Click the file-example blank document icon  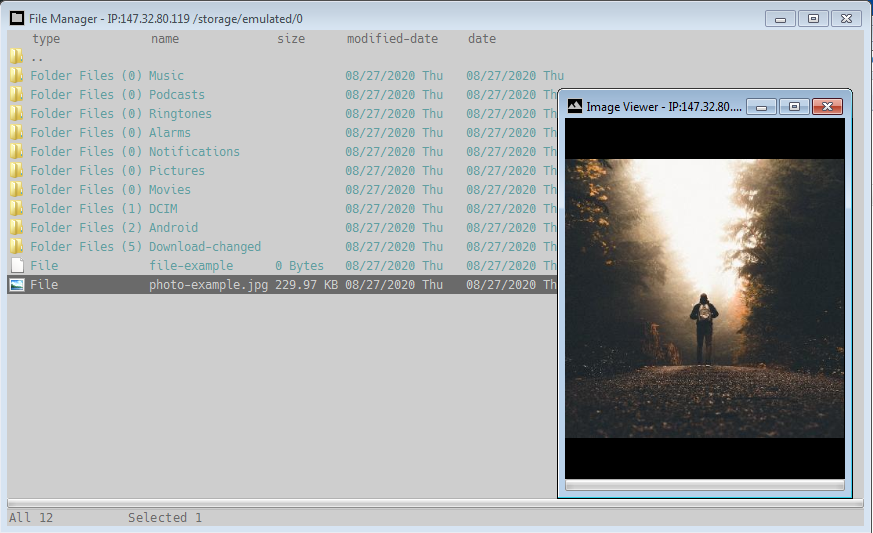[17, 265]
